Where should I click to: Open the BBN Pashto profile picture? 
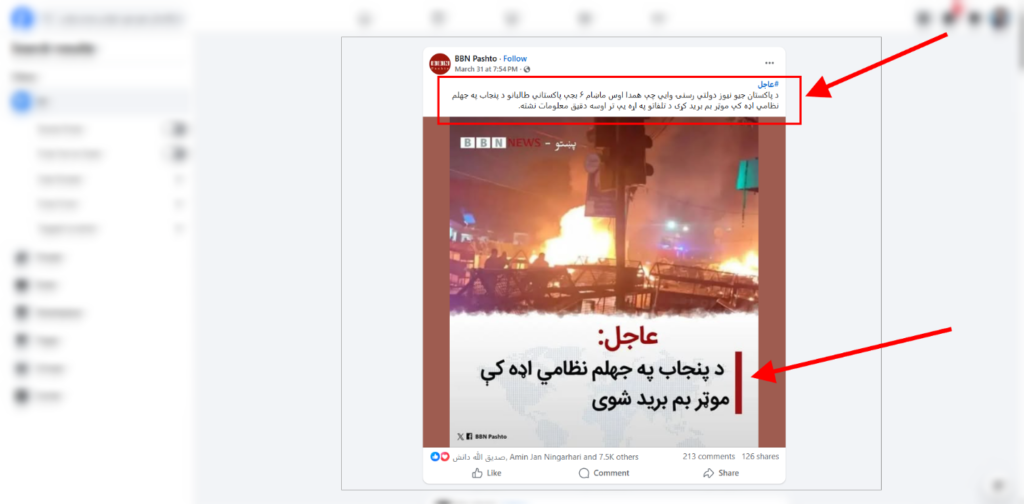tap(440, 63)
